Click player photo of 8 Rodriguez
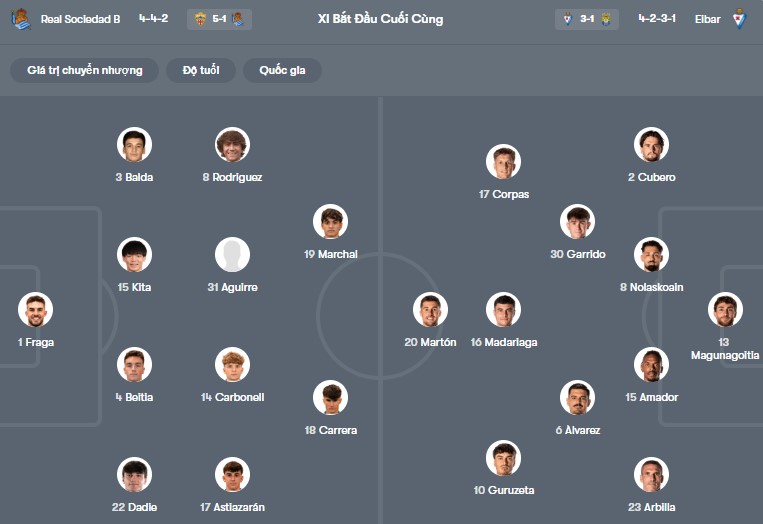763x524 pixels. point(232,145)
